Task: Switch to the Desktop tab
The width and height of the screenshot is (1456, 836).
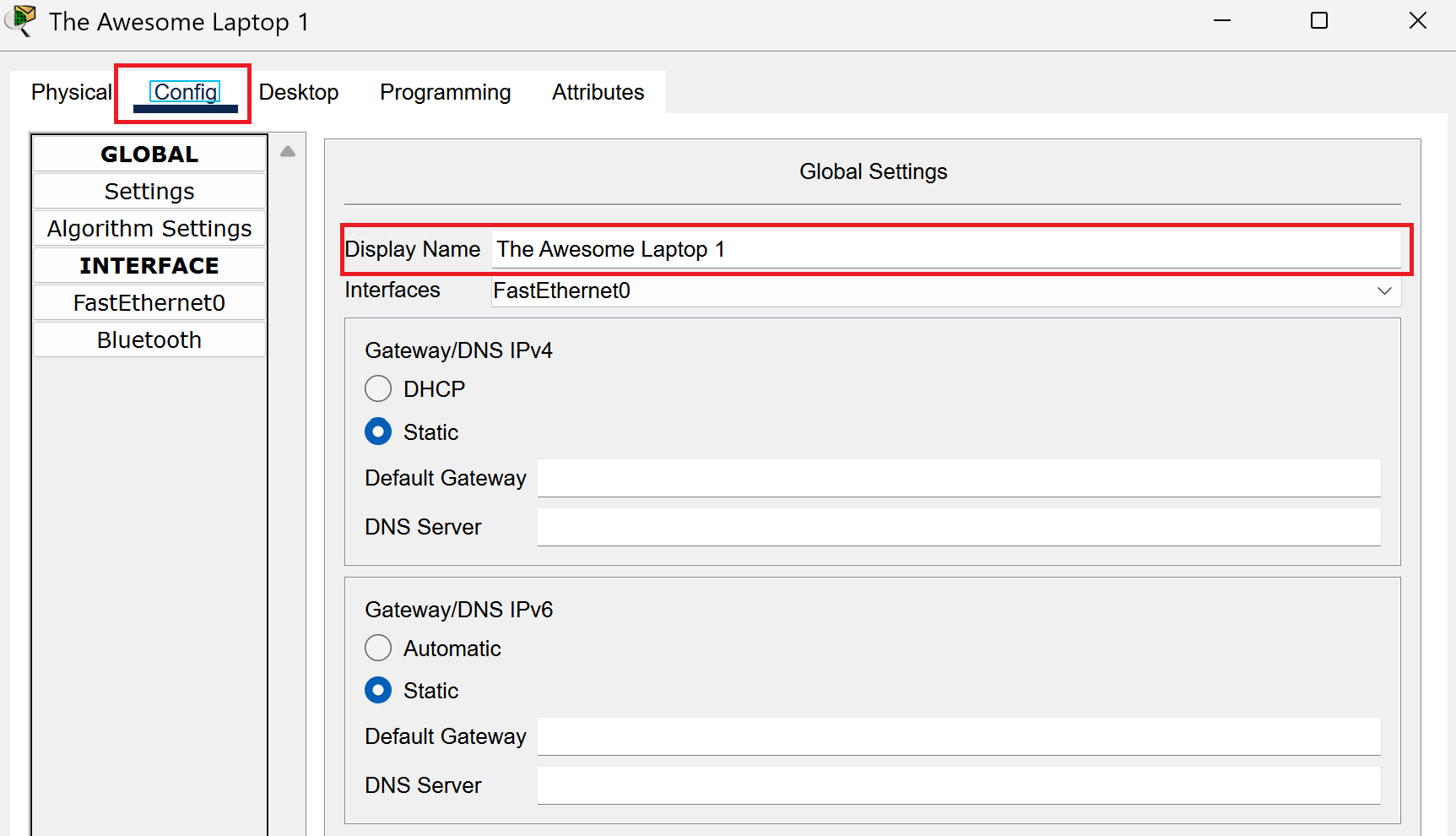Action: (299, 92)
